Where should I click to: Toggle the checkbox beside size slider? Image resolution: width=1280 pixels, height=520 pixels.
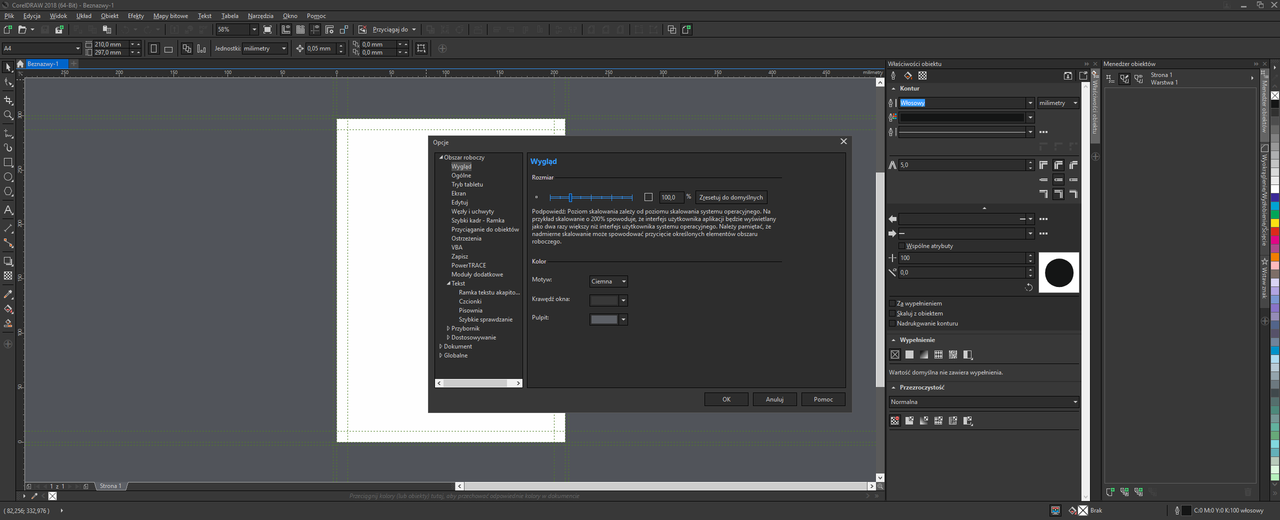[648, 197]
